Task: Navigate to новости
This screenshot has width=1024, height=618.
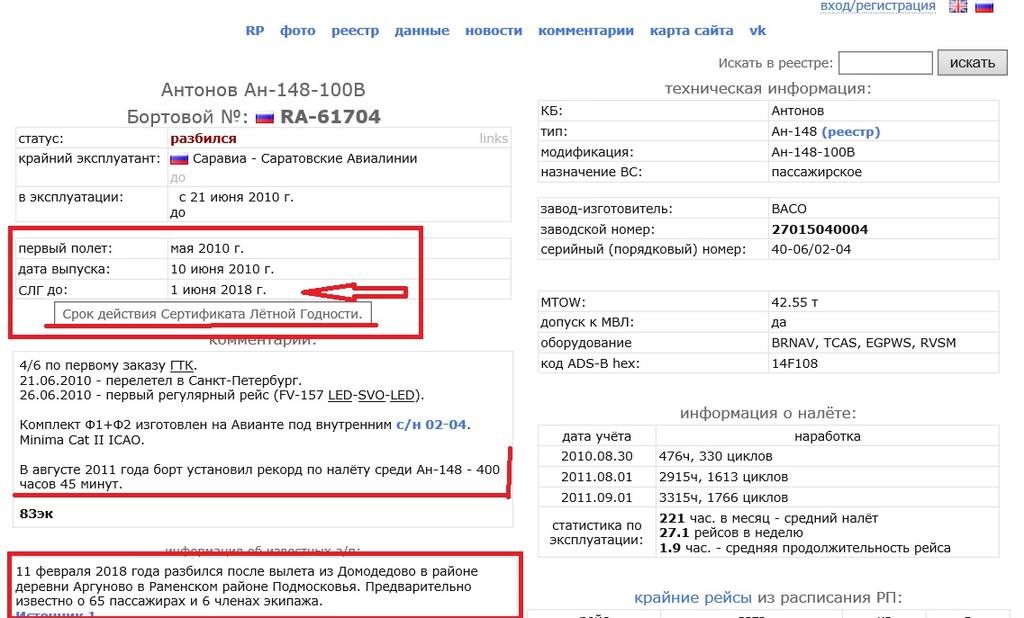Action: coord(494,31)
